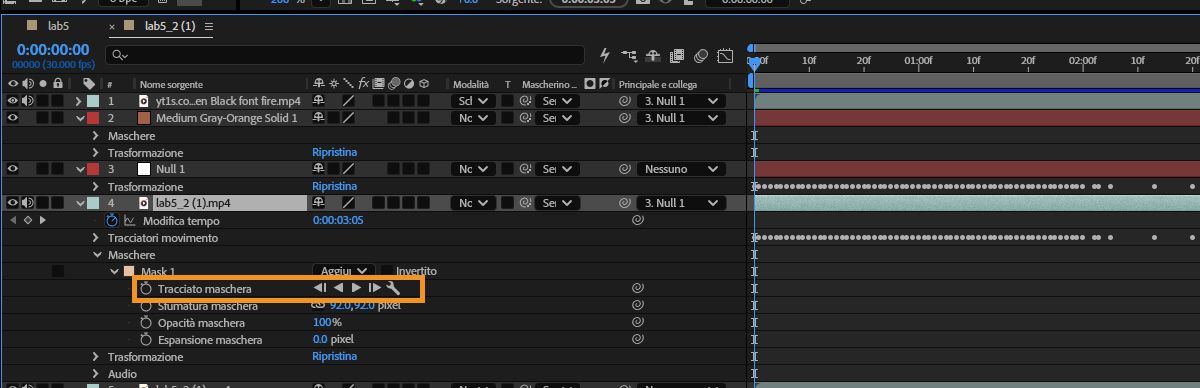This screenshot has height=388, width=1200.
Task: Open the timeline panel menu icon
Action: 209,27
